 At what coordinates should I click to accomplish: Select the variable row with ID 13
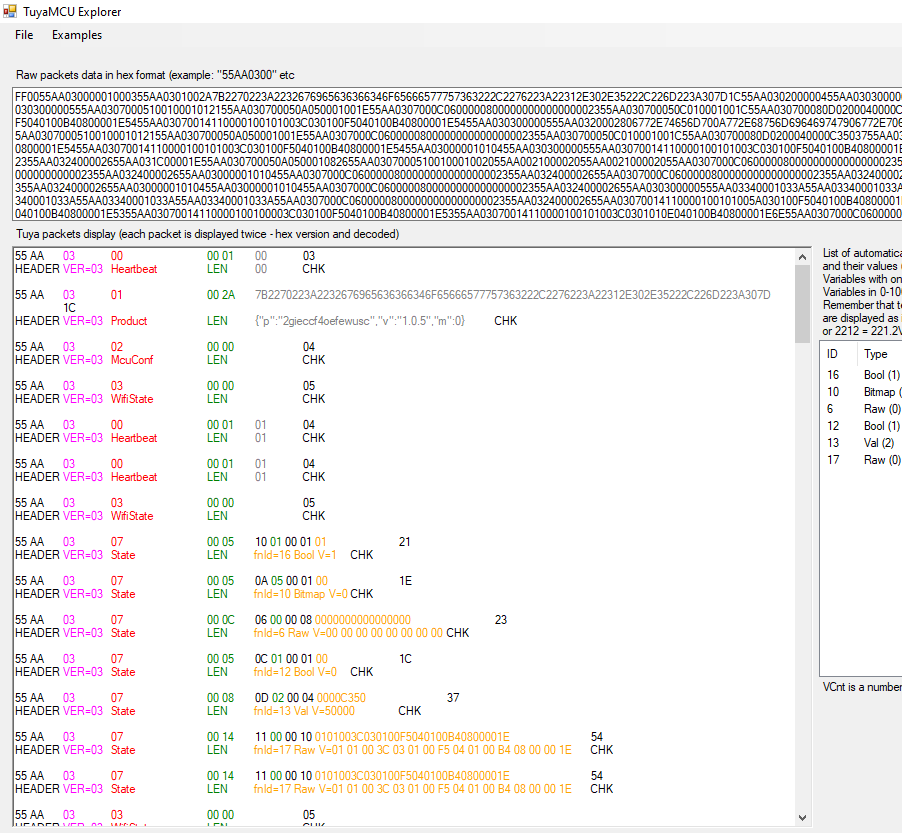coord(861,443)
